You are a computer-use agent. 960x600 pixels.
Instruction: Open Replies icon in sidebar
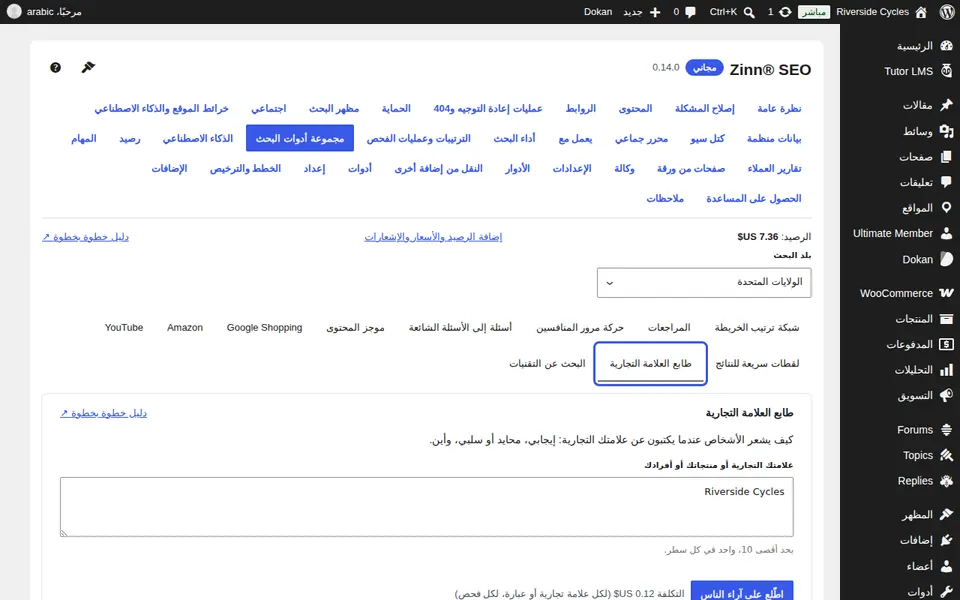pos(947,481)
